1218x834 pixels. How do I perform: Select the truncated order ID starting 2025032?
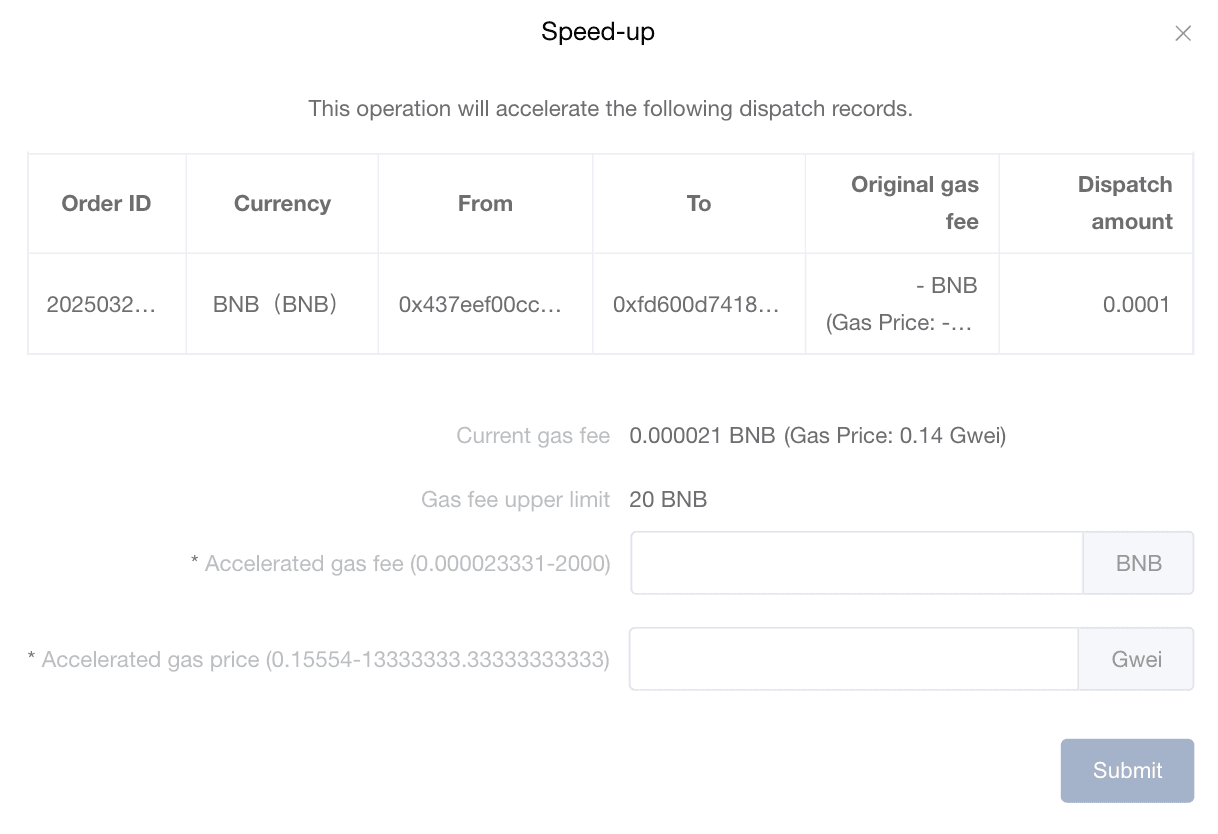(x=101, y=305)
